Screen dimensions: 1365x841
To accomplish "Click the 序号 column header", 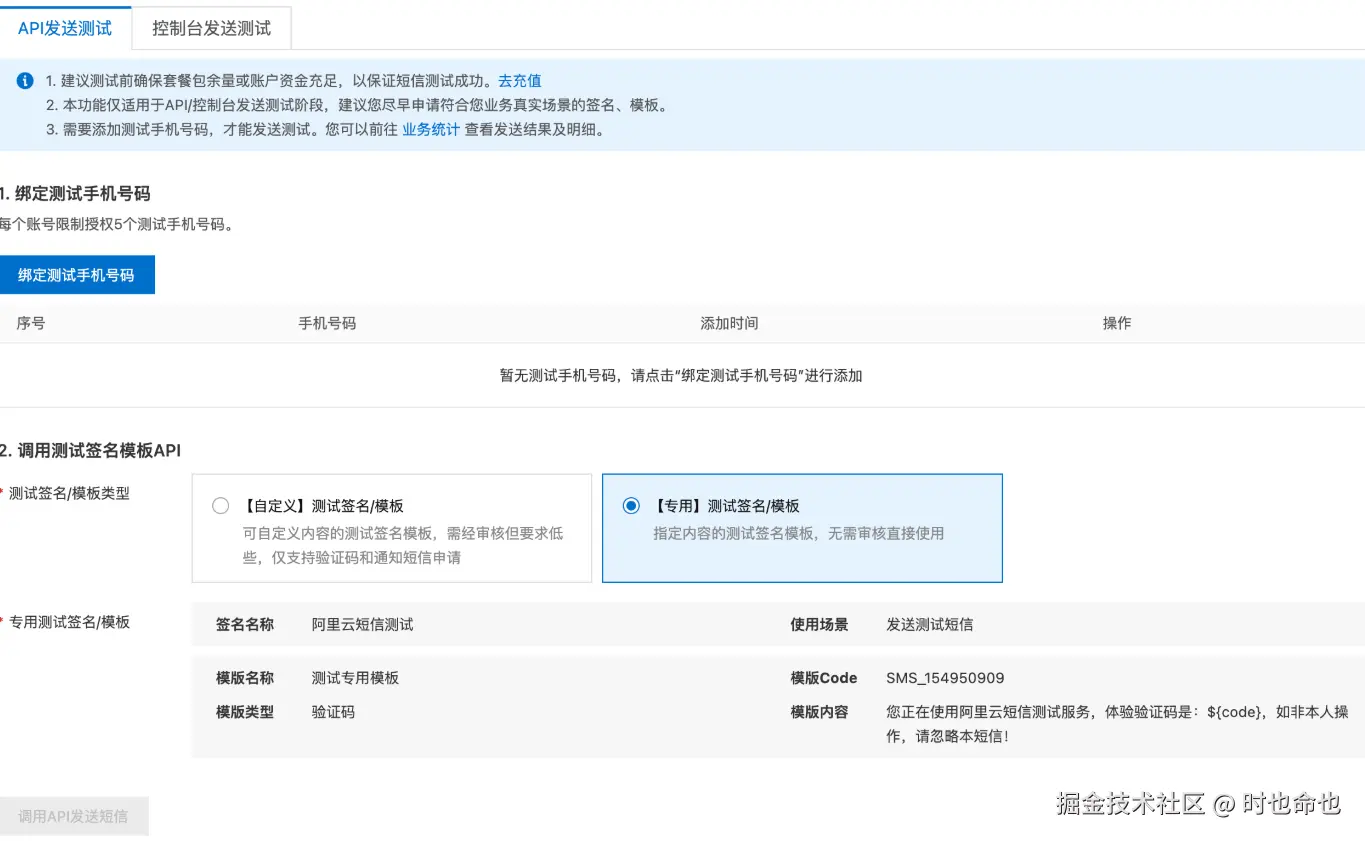I will (x=31, y=323).
